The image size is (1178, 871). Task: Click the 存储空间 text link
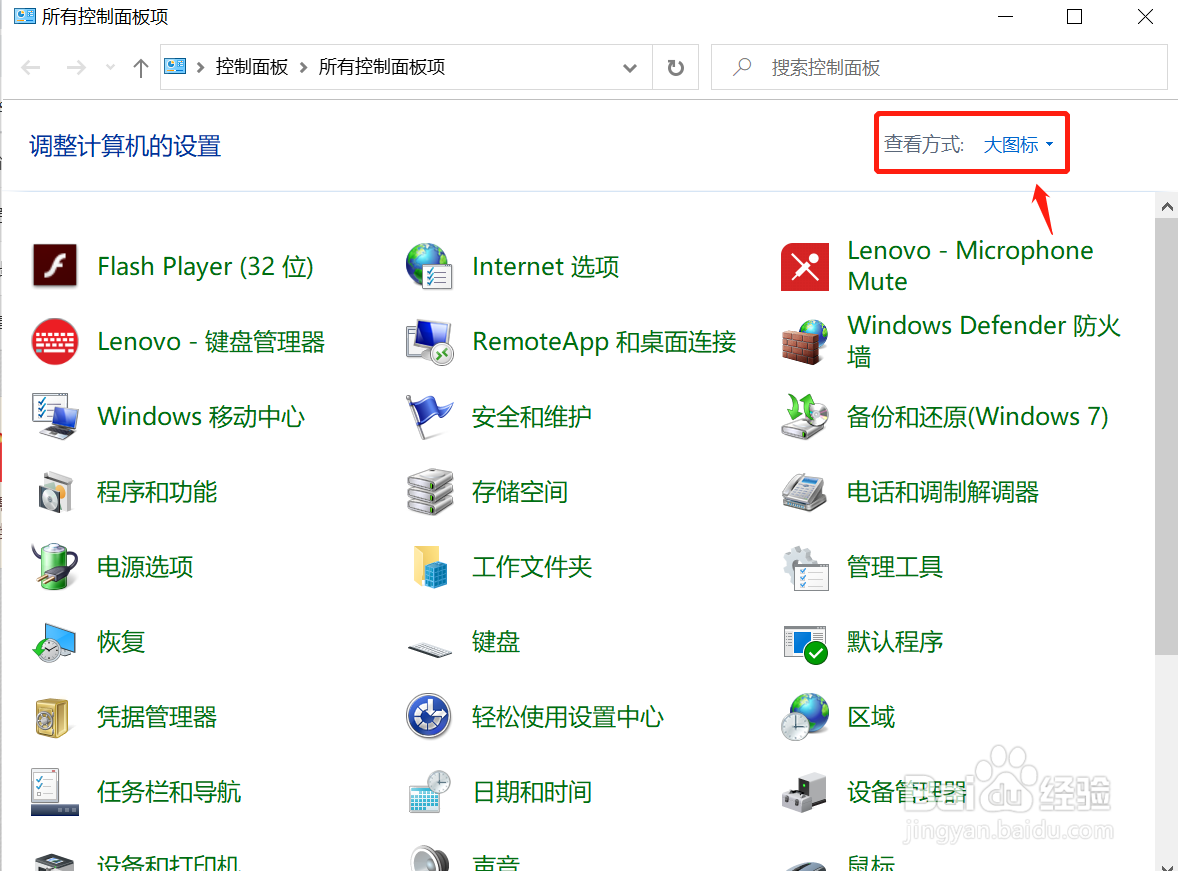coord(520,491)
